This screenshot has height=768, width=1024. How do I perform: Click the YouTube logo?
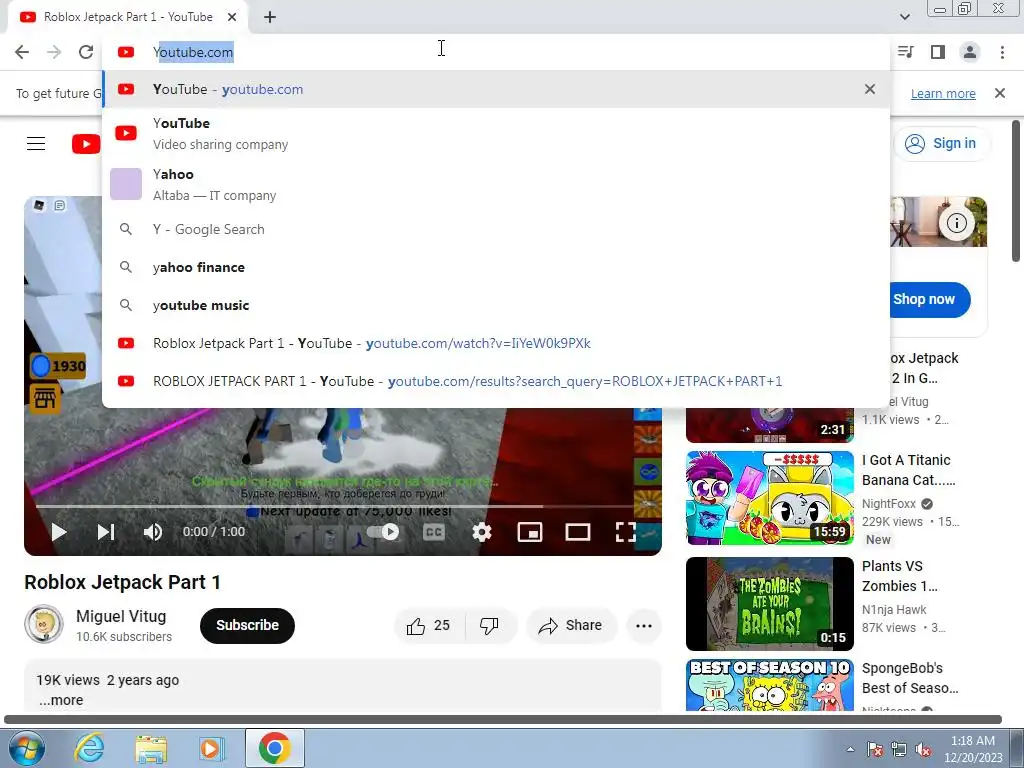coord(86,144)
